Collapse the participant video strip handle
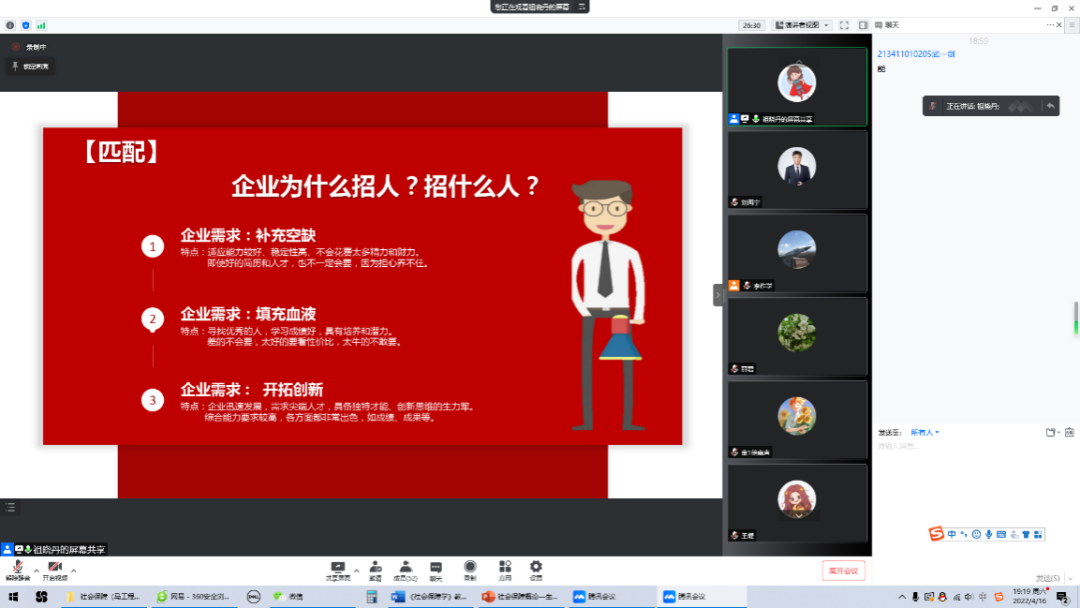 [718, 295]
